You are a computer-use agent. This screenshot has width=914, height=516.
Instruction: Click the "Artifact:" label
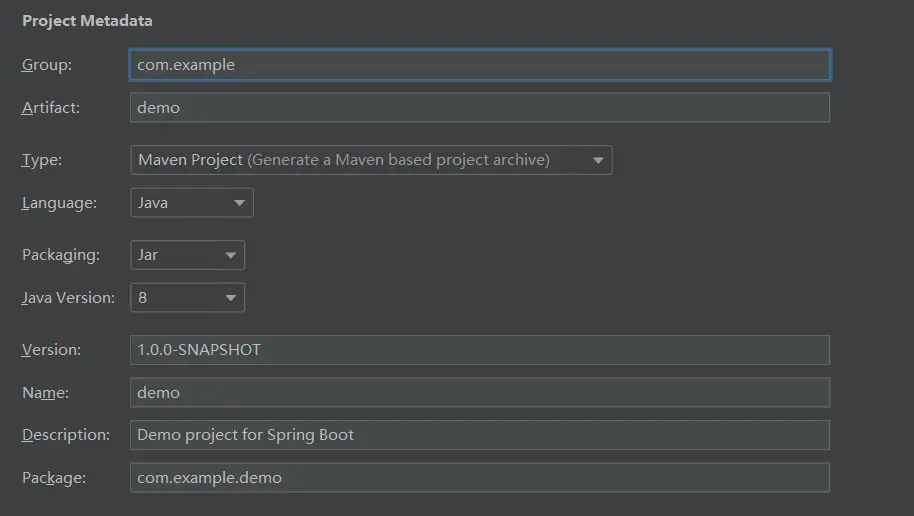[51, 108]
